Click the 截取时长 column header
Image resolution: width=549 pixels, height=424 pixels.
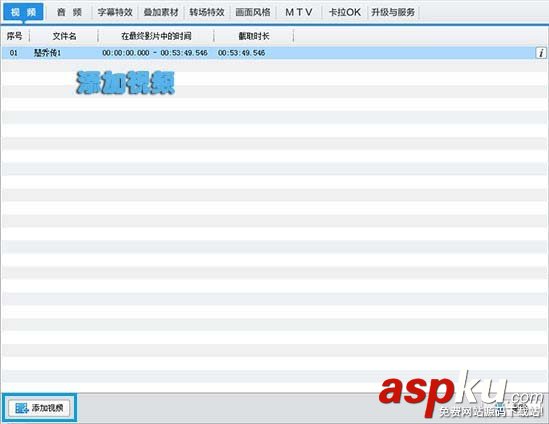[254, 36]
